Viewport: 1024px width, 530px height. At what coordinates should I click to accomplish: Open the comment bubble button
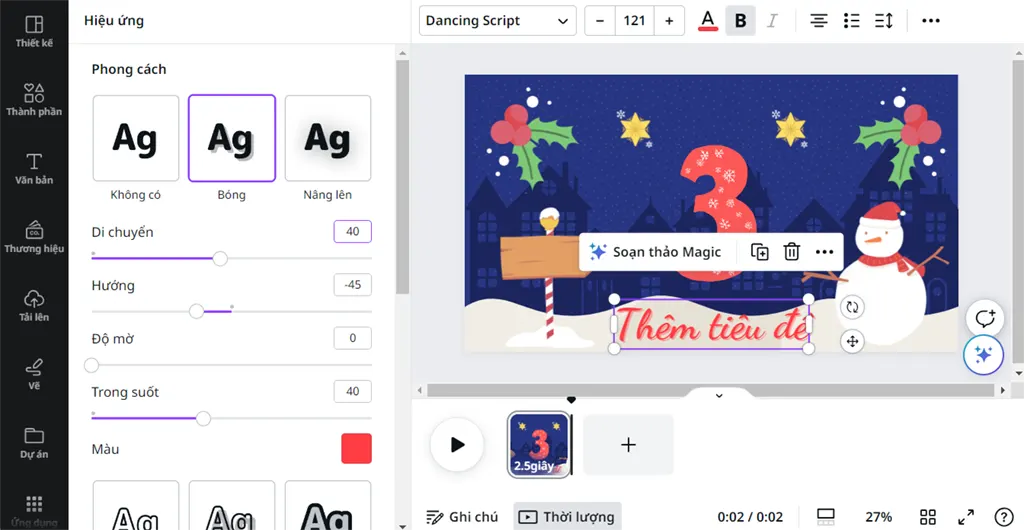(984, 319)
